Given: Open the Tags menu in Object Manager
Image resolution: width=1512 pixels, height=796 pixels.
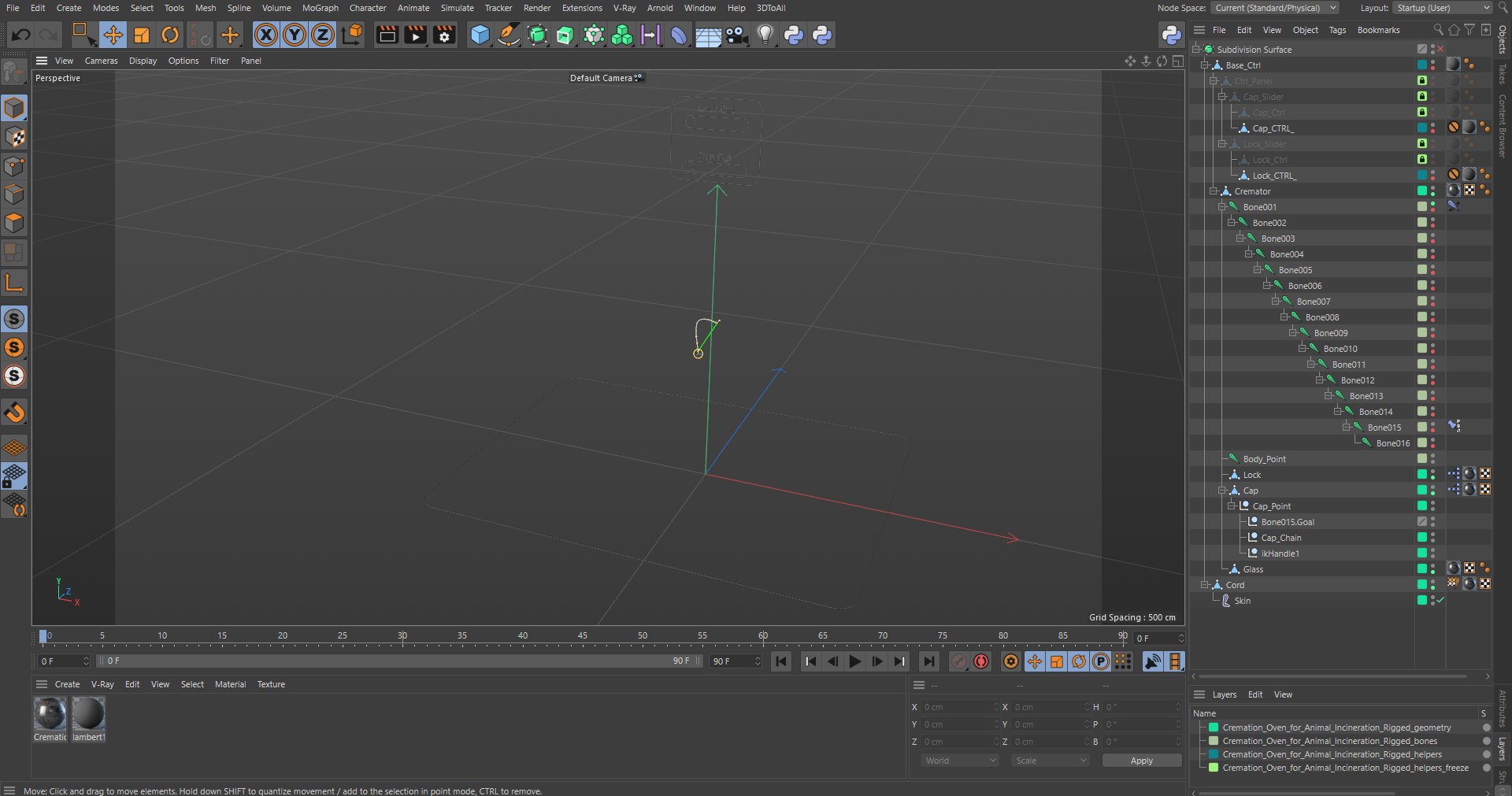Looking at the screenshot, I should [1337, 30].
